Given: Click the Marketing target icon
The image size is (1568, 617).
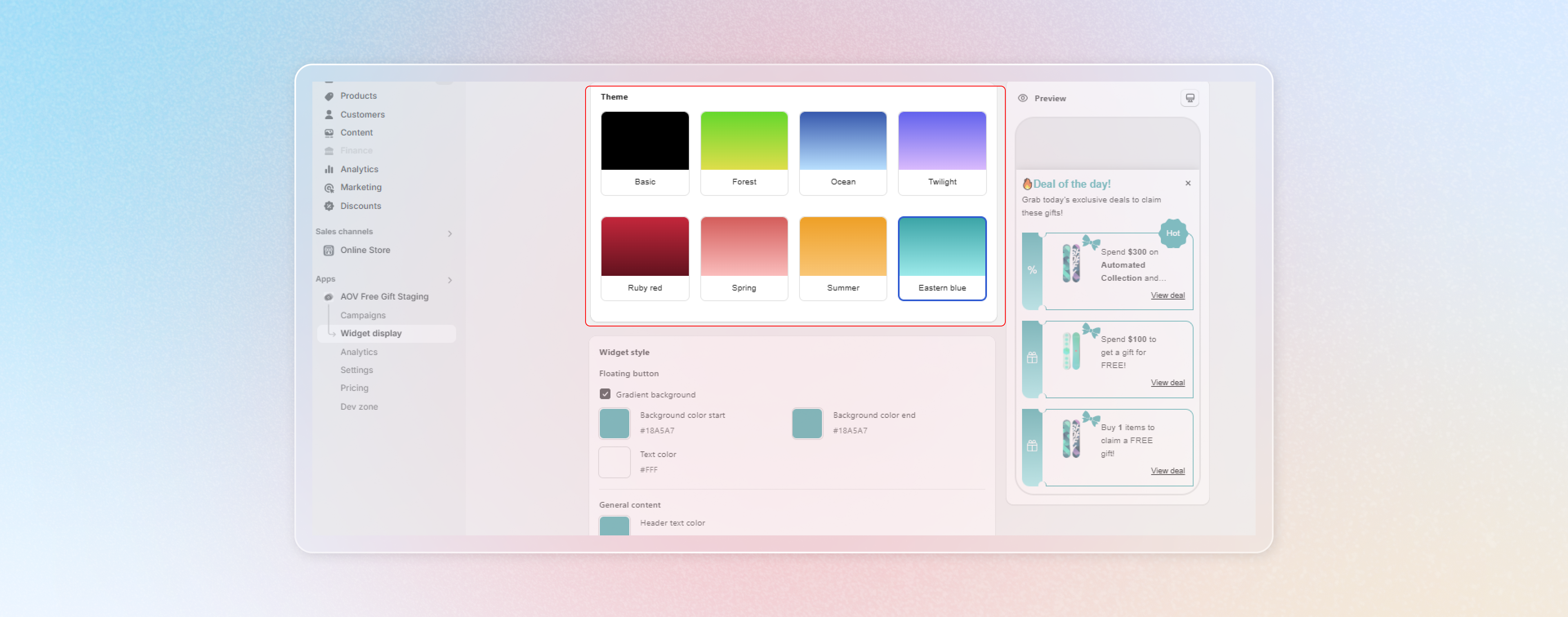Looking at the screenshot, I should pyautogui.click(x=329, y=187).
